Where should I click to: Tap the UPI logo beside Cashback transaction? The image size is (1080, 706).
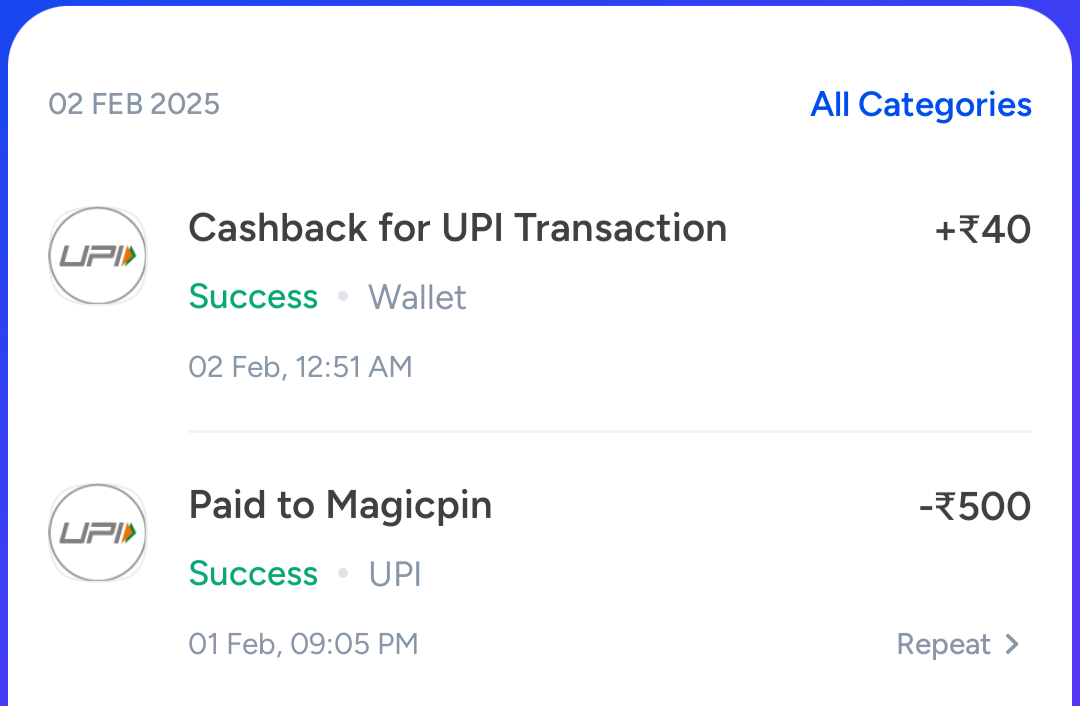click(x=97, y=256)
